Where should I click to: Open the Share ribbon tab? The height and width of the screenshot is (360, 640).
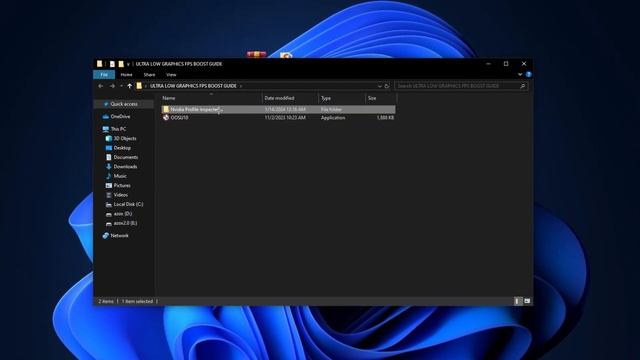[149, 75]
